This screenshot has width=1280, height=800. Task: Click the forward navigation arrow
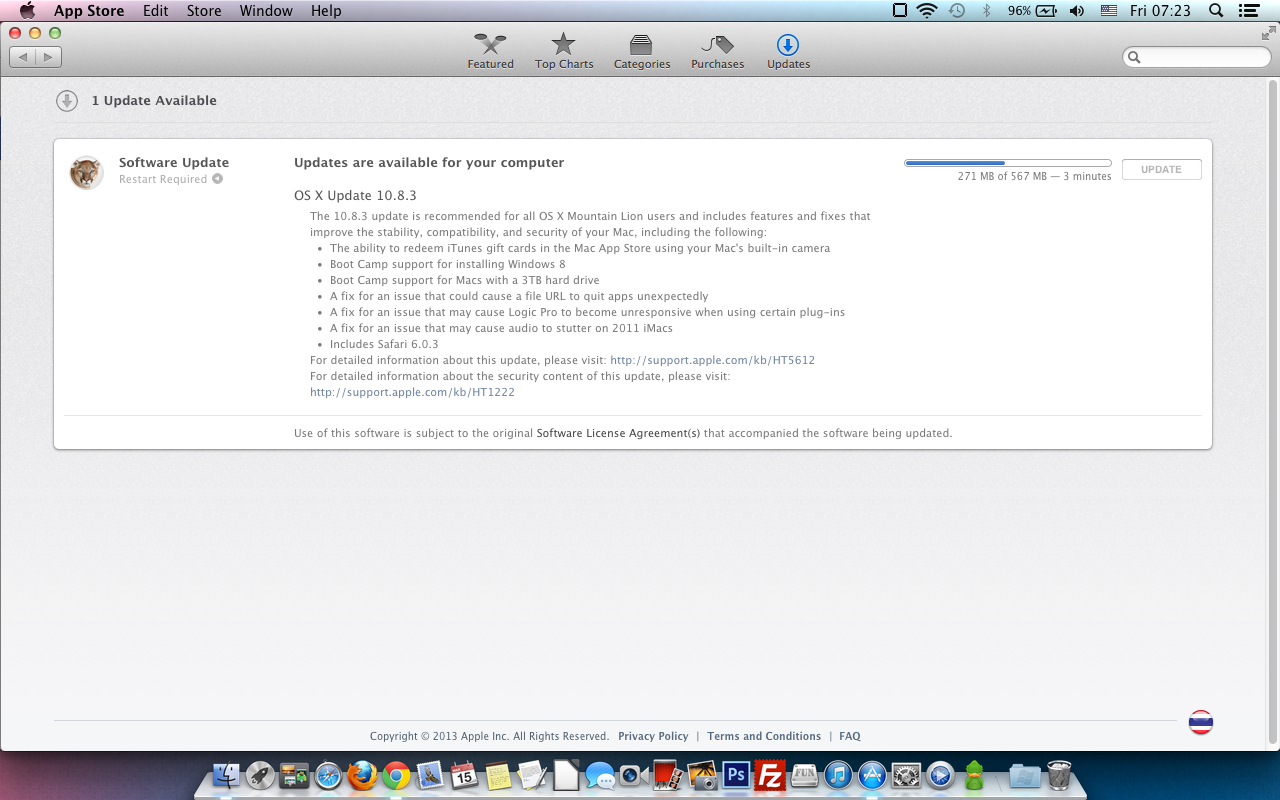[x=49, y=57]
